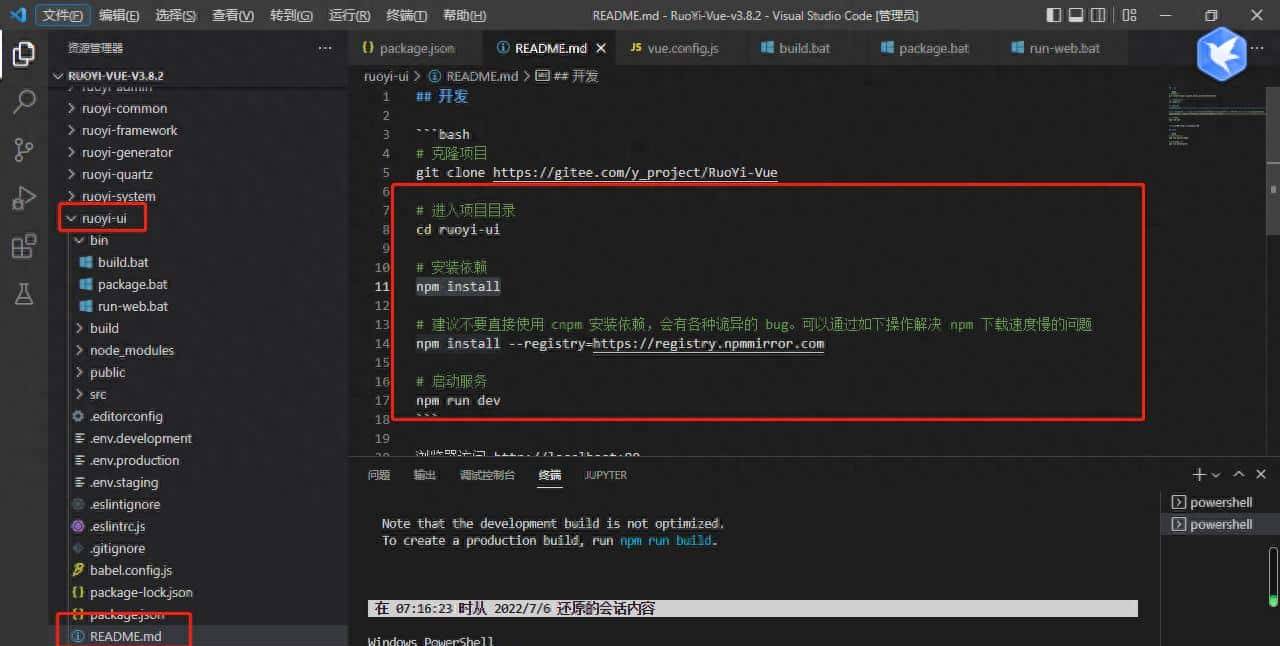Click the plus icon for new terminal
1280x646 pixels.
tap(1199, 474)
